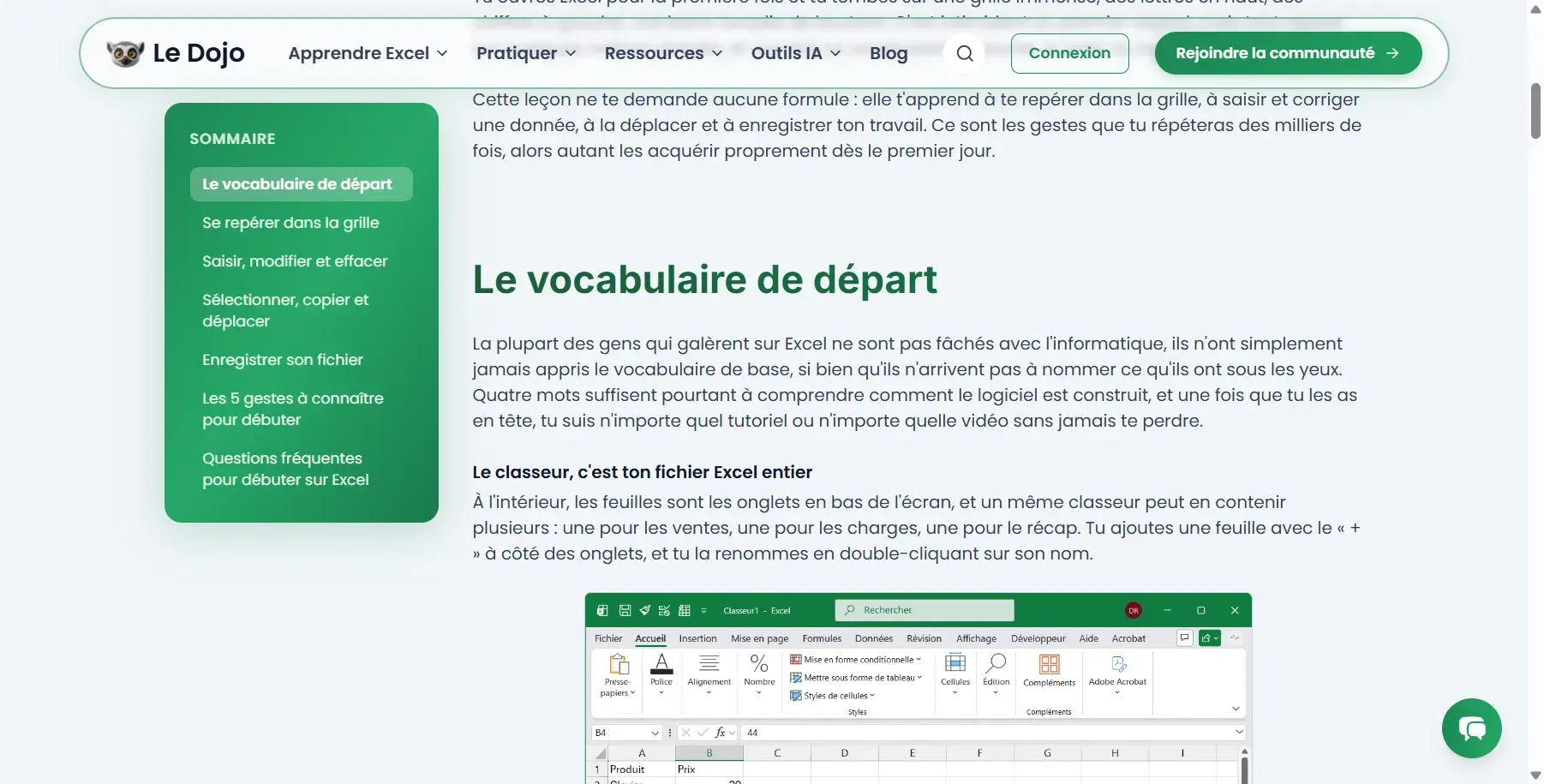The height and width of the screenshot is (784, 1544).
Task: Expand the Outils IA menu
Action: (x=796, y=53)
